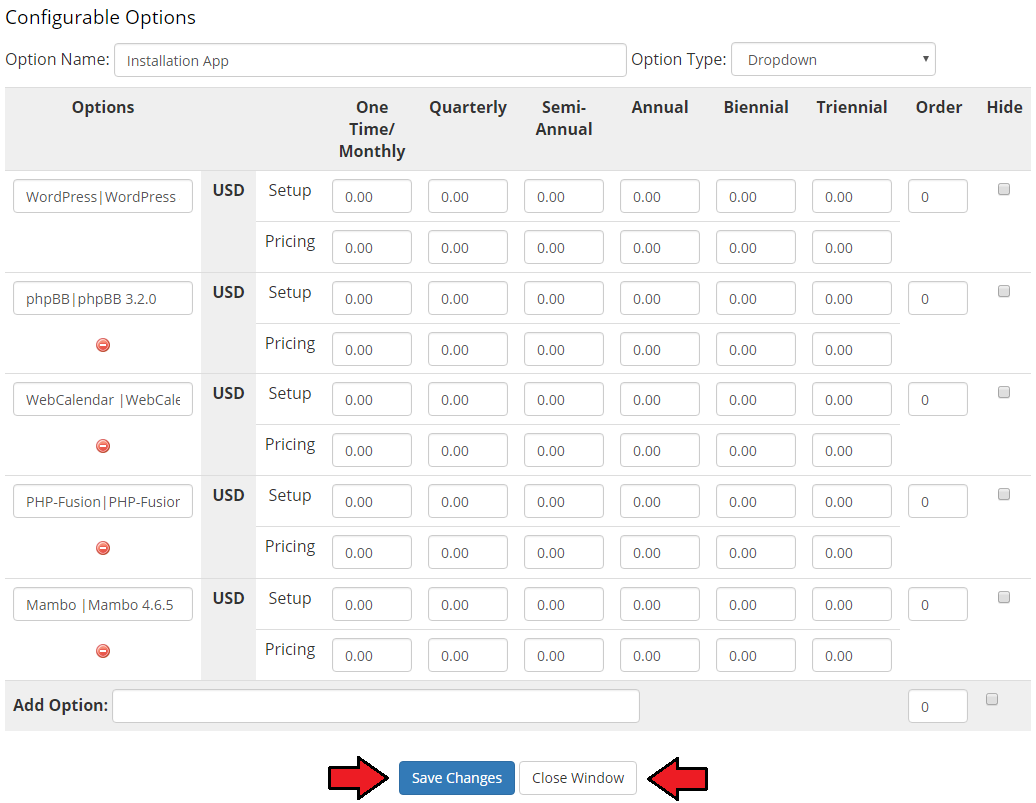Viewport: 1036px width, 803px height.
Task: Tick the Hide checkbox for Add Option row
Action: (x=992, y=699)
